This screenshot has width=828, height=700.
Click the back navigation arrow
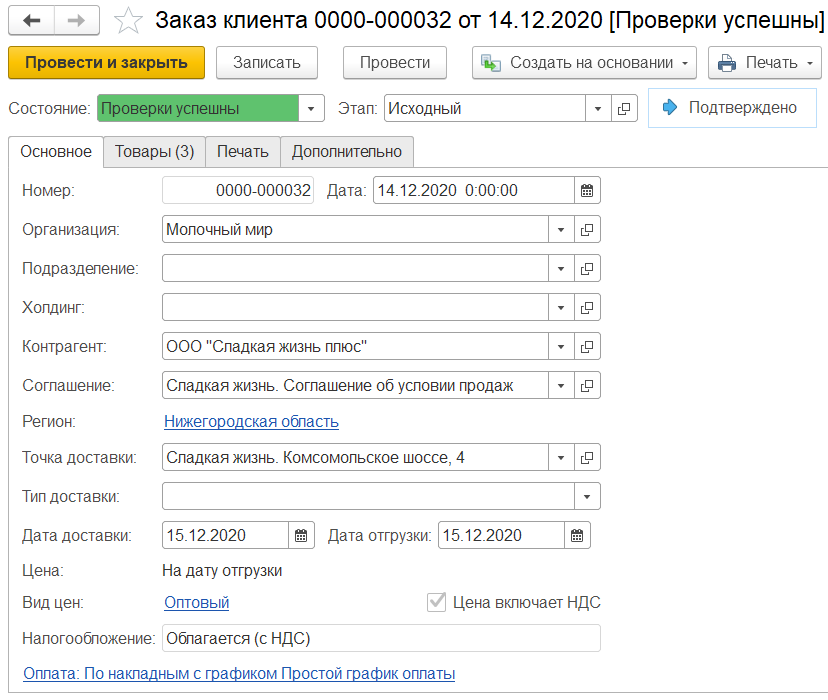32,19
